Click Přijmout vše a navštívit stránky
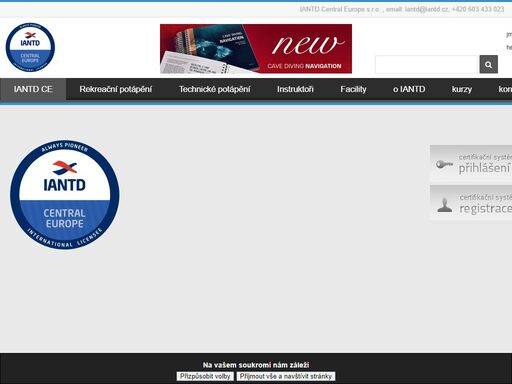This screenshot has height=384, width=512. click(x=286, y=376)
